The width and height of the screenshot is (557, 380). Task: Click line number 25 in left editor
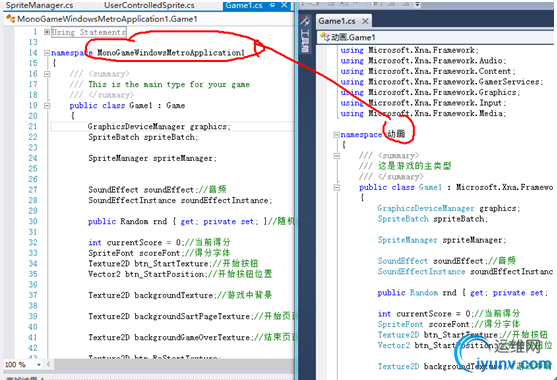33,169
